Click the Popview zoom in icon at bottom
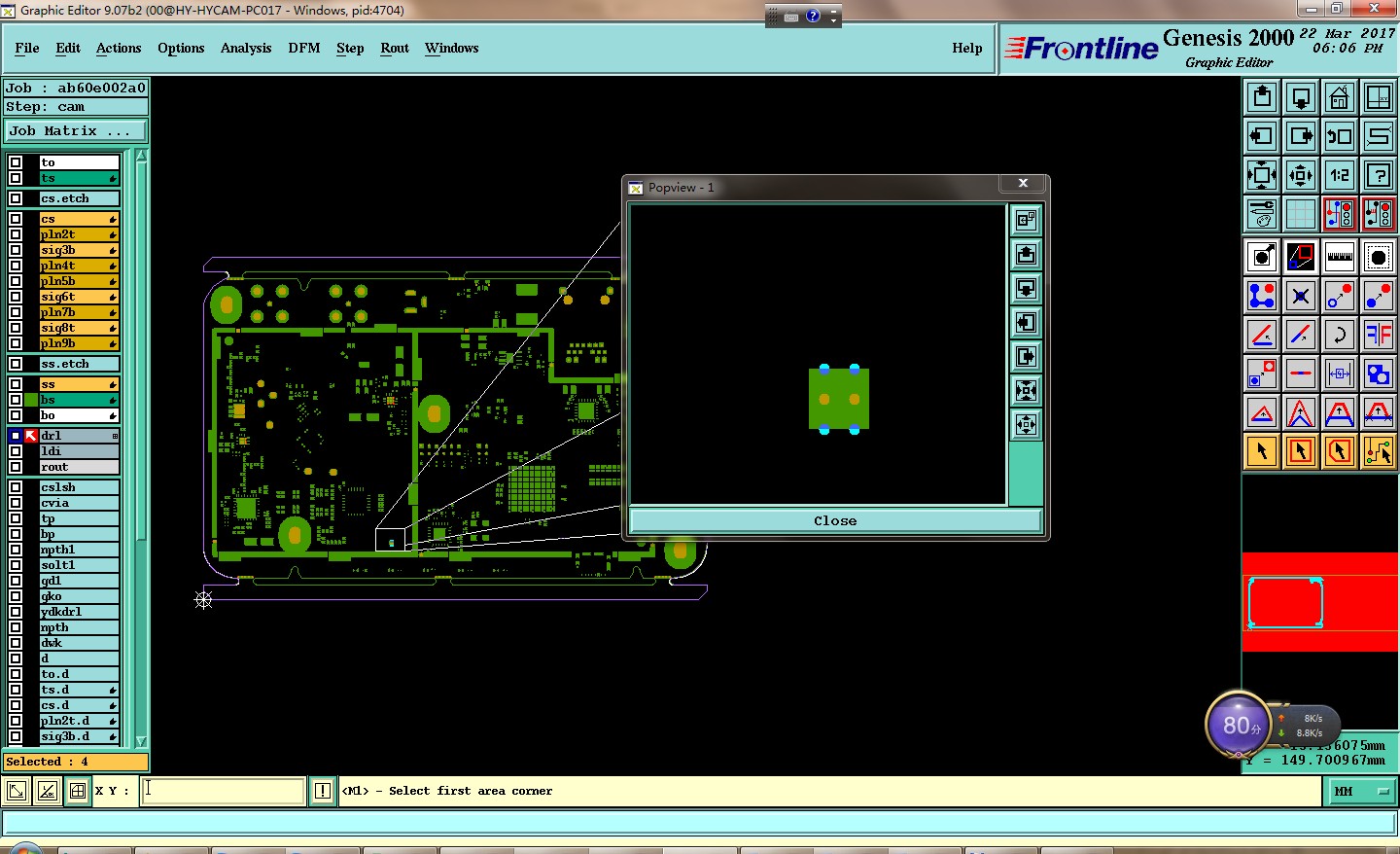 [x=1026, y=425]
